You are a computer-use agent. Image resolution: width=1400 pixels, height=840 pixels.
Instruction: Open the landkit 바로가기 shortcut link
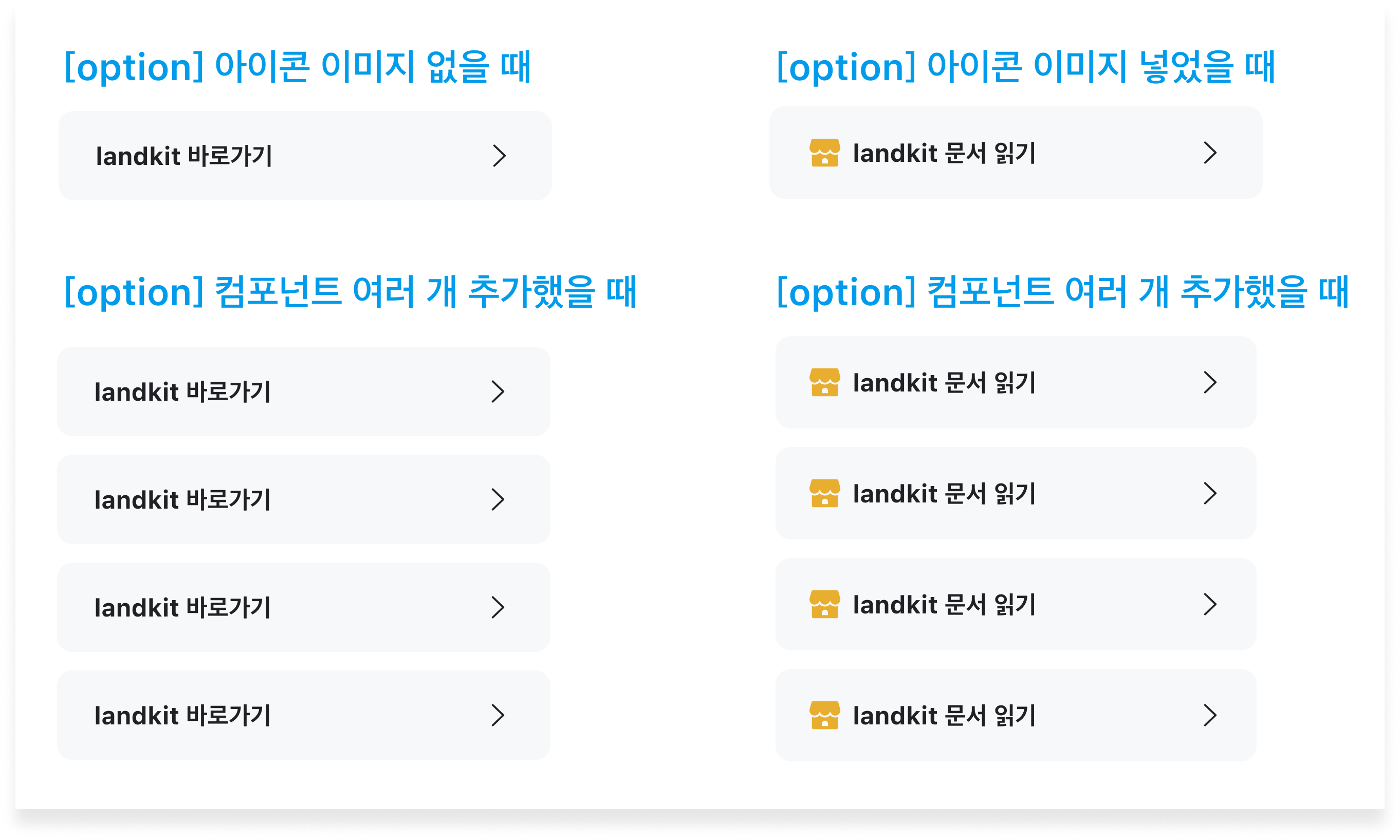coord(306,156)
